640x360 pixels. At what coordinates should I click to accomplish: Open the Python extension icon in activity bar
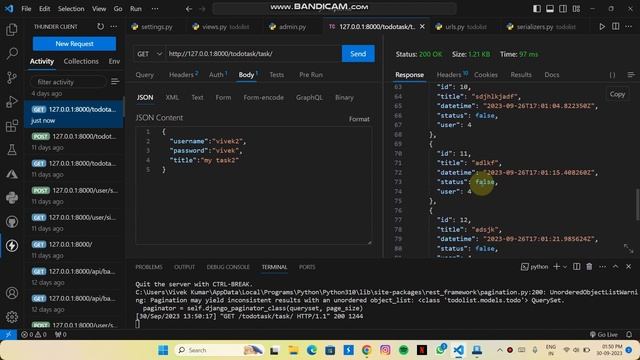pyautogui.click(x=12, y=198)
